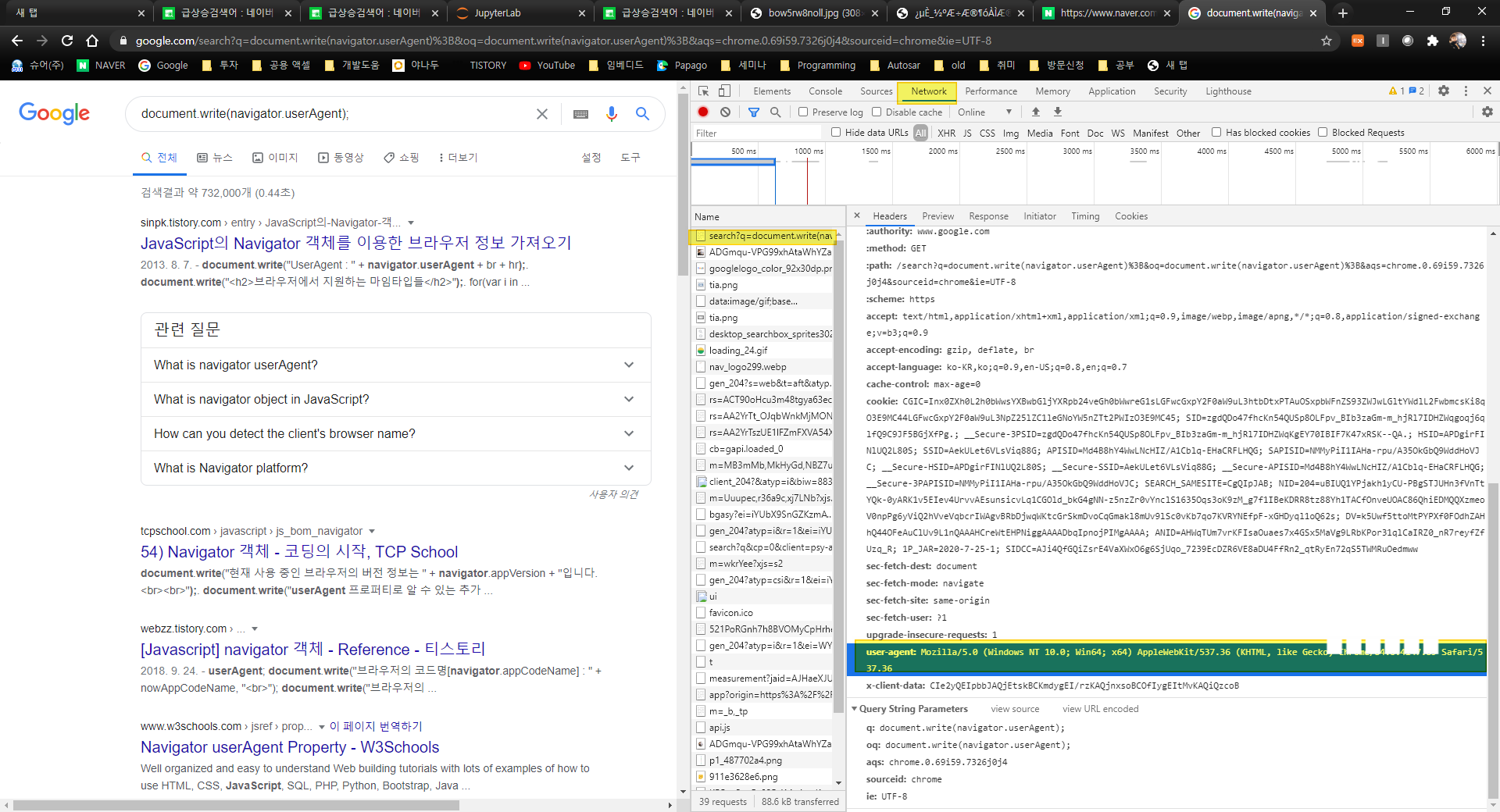Viewport: 1500px width, 812px height.
Task: Go back with the browser back arrow
Action: coord(17,41)
